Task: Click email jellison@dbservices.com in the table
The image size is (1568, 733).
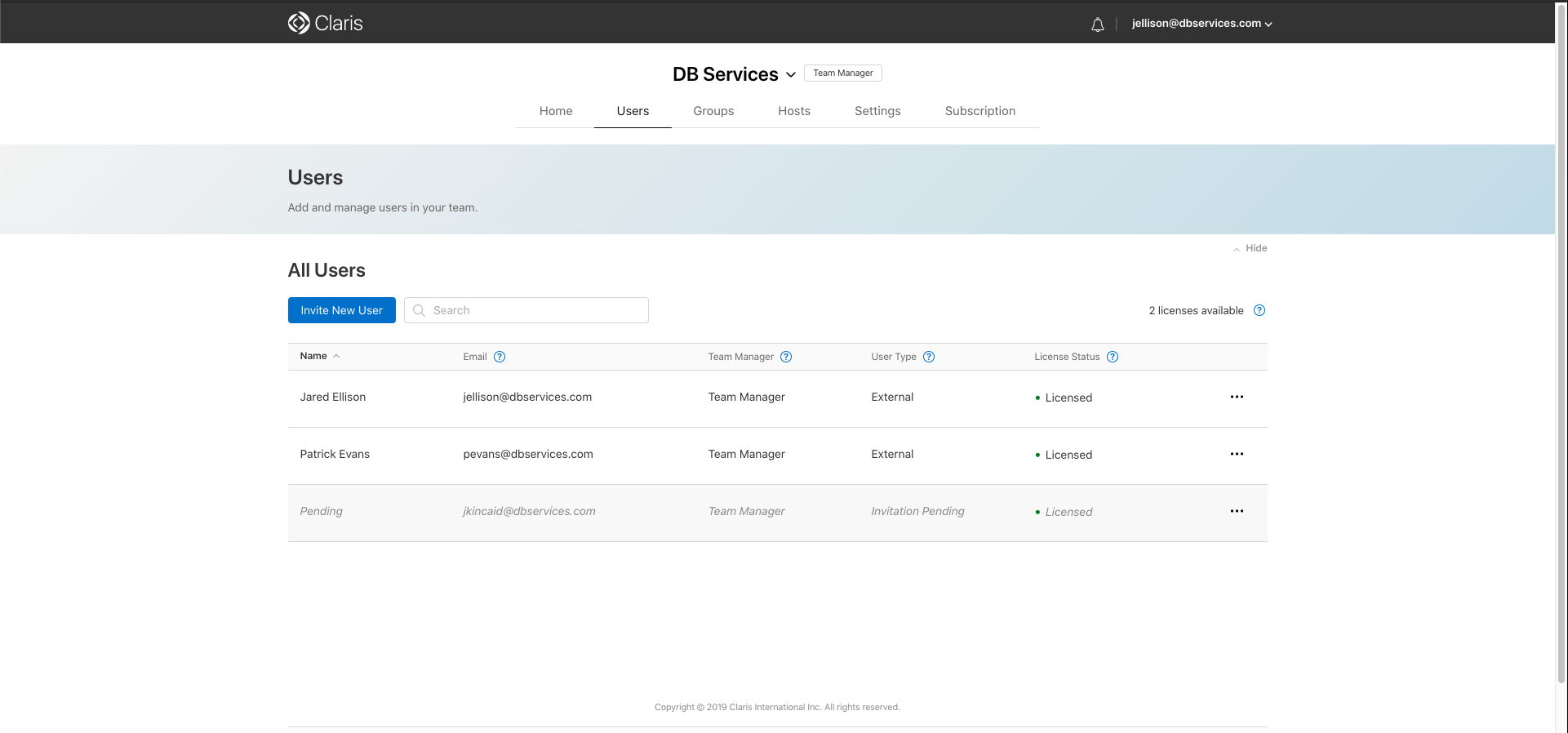Action: [527, 397]
